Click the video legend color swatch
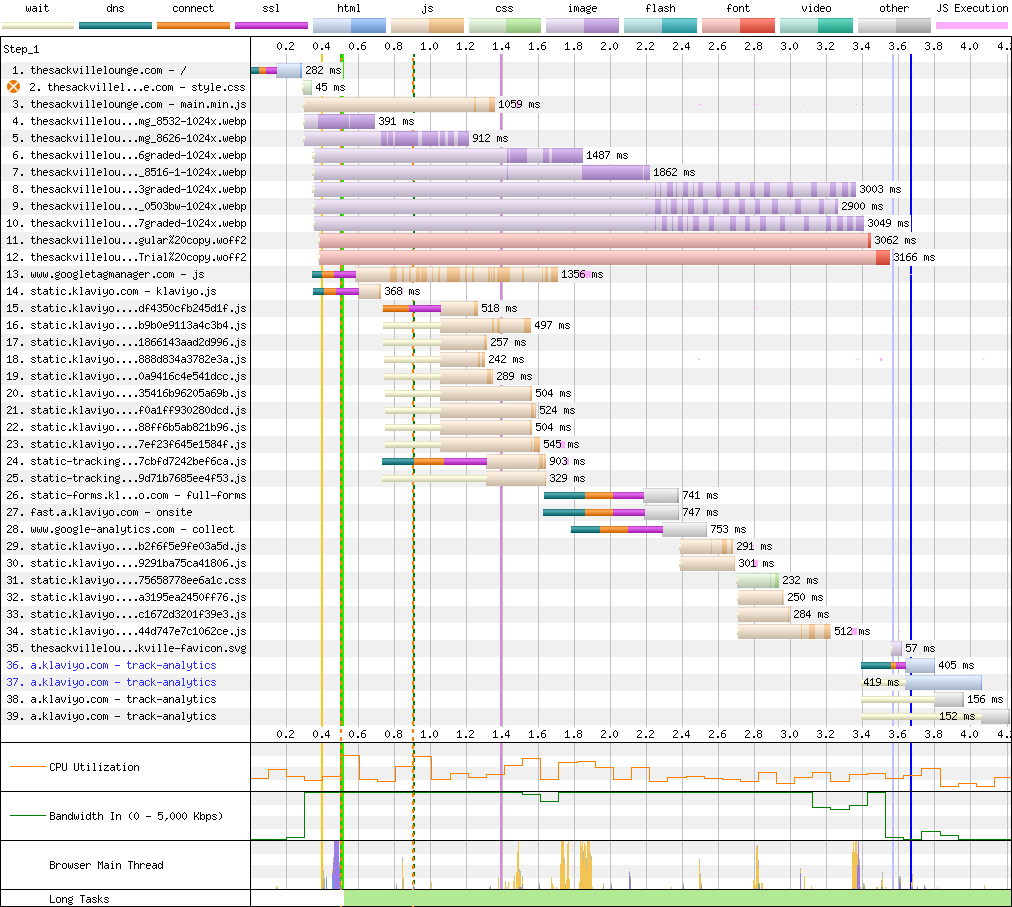The width and height of the screenshot is (1012, 907). point(816,26)
